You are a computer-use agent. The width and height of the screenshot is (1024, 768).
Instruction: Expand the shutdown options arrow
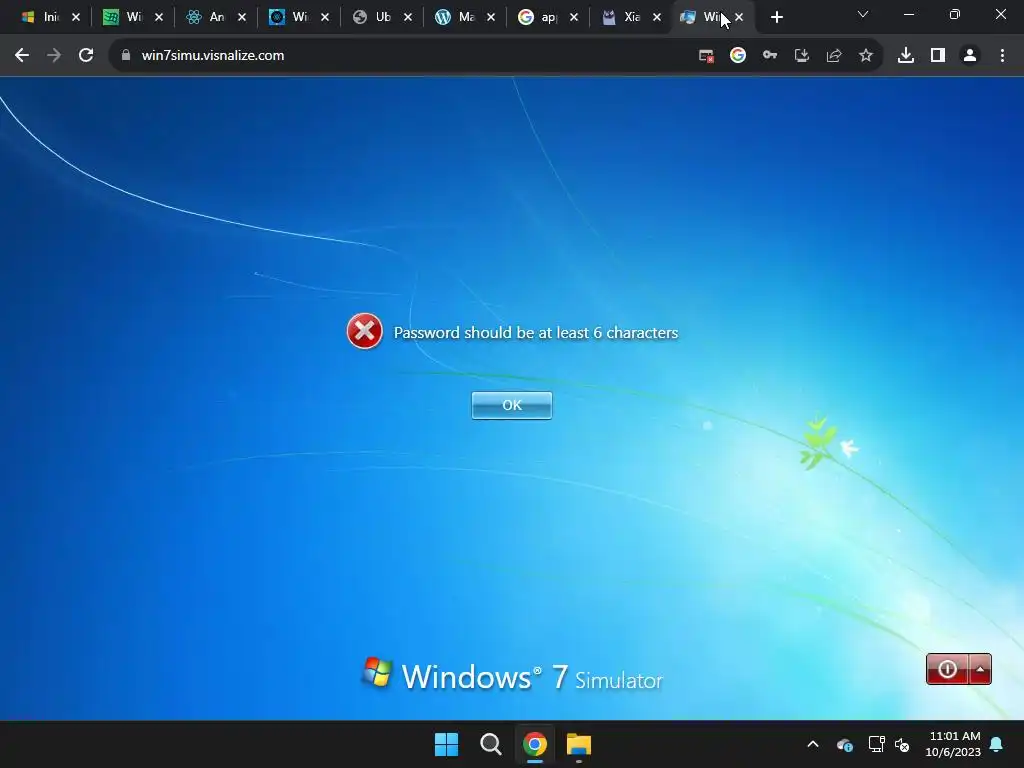pos(980,669)
